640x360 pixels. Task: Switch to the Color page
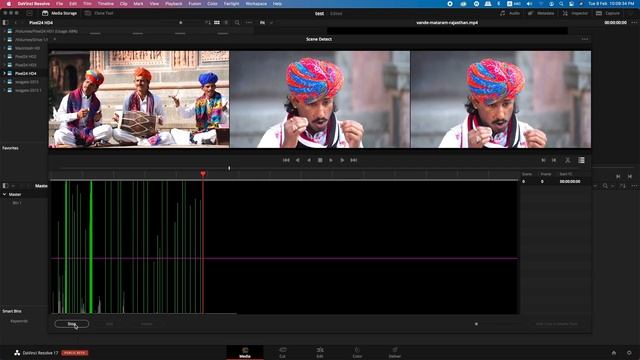357,353
